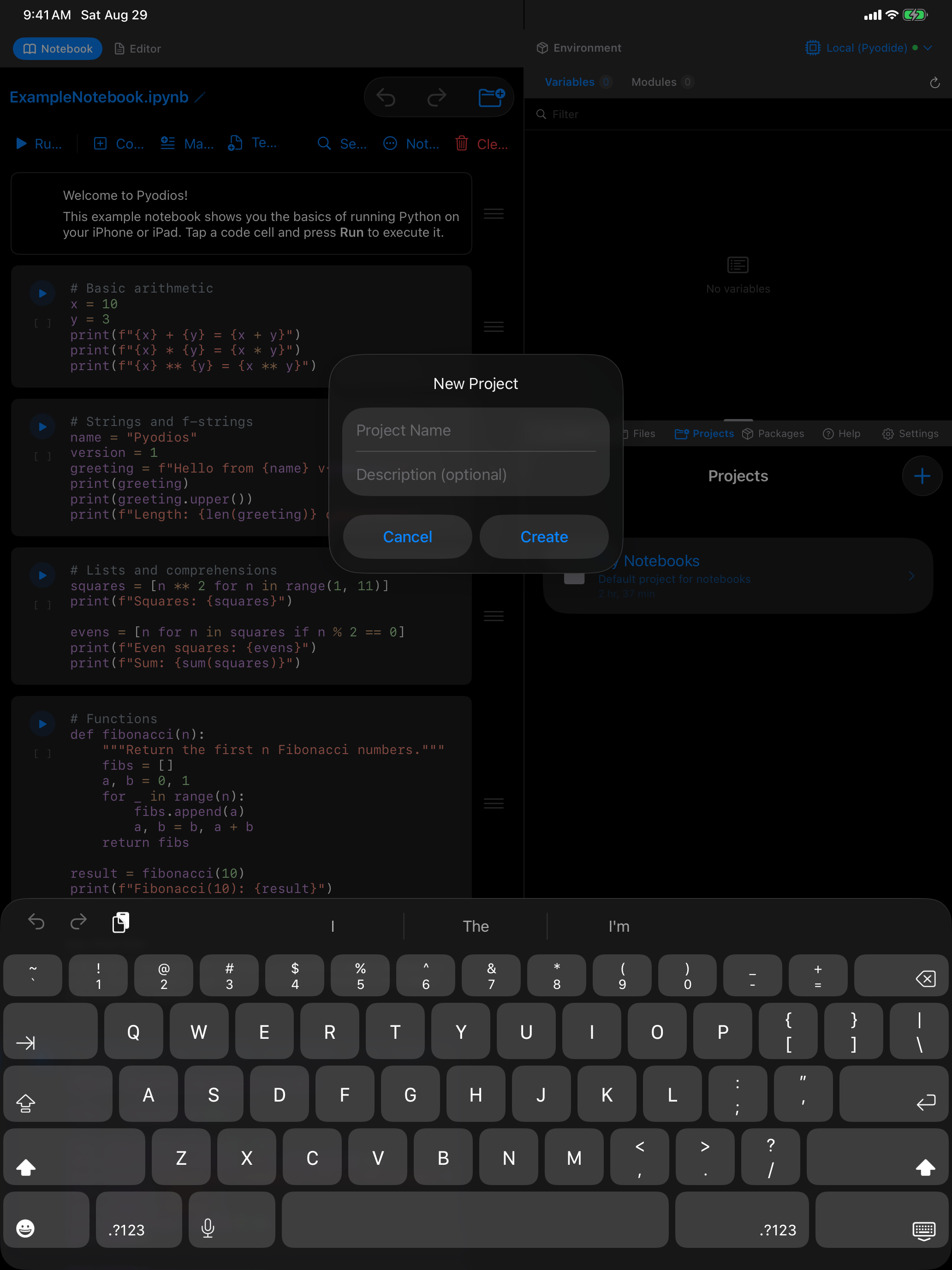Tap the right Shift key
This screenshot has height=1270, width=952.
pos(877,1157)
